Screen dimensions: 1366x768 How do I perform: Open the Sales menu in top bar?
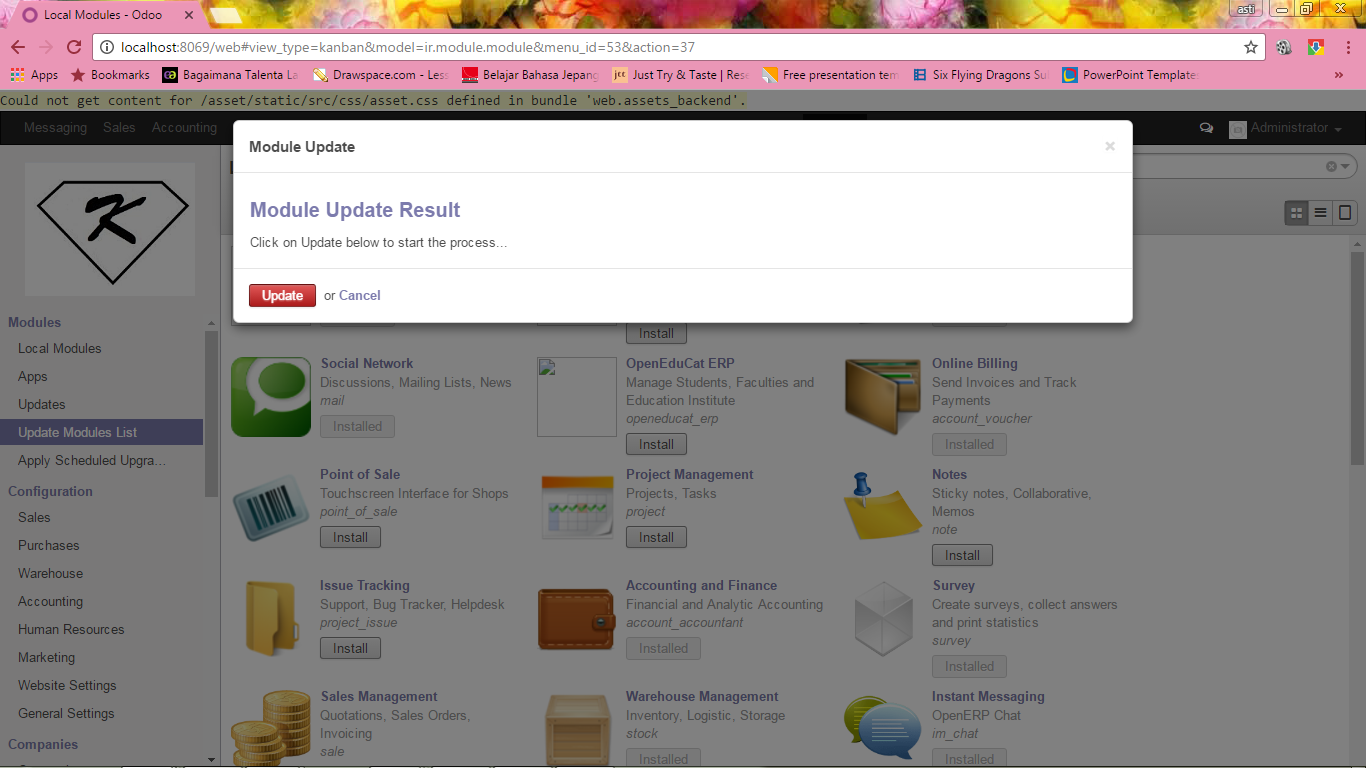pos(118,128)
